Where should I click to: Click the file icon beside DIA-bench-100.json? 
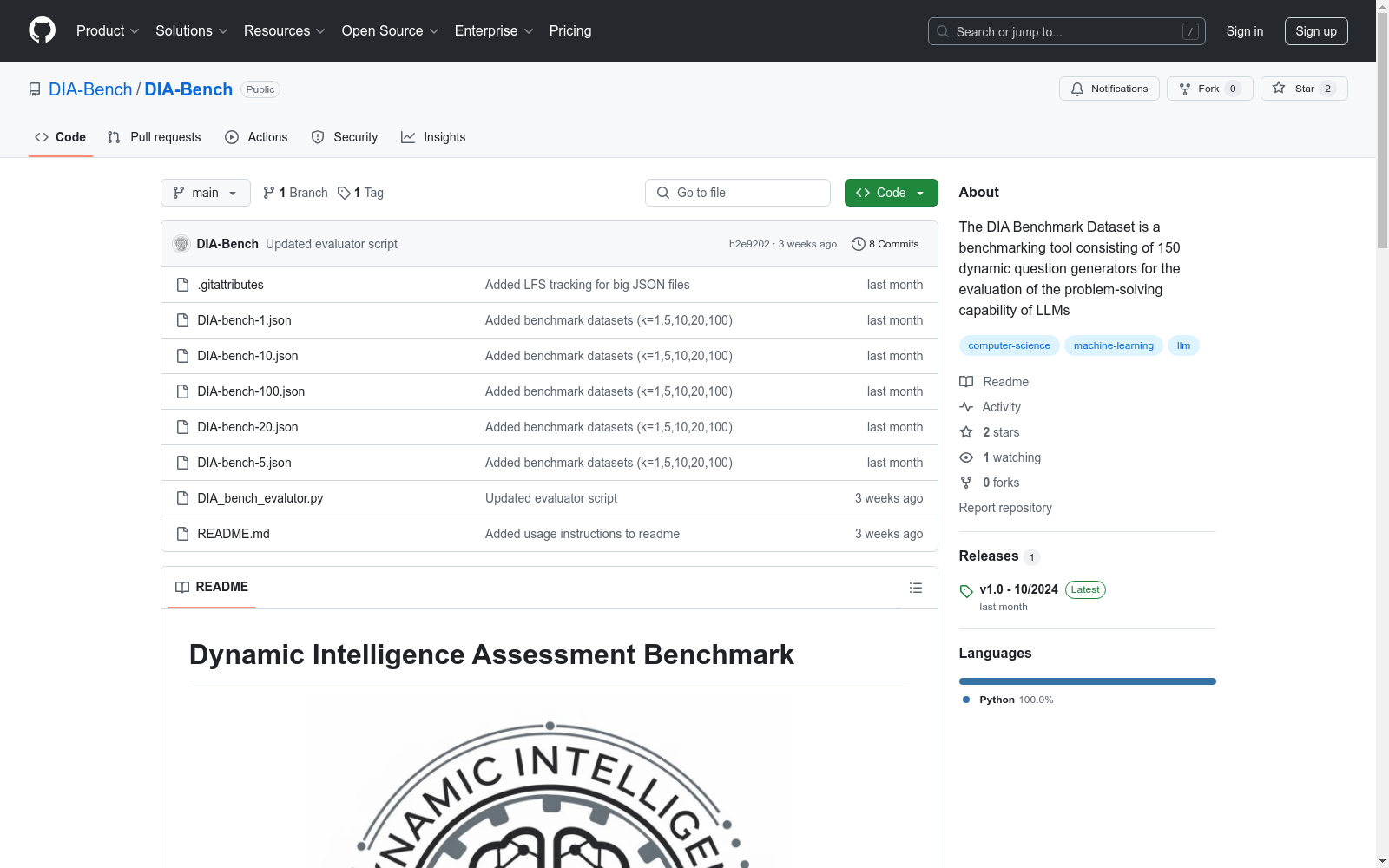[182, 391]
